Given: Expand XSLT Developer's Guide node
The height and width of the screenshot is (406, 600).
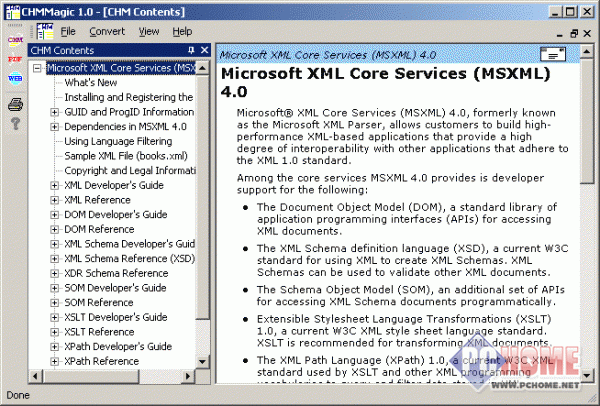Looking at the screenshot, I should coord(54,318).
